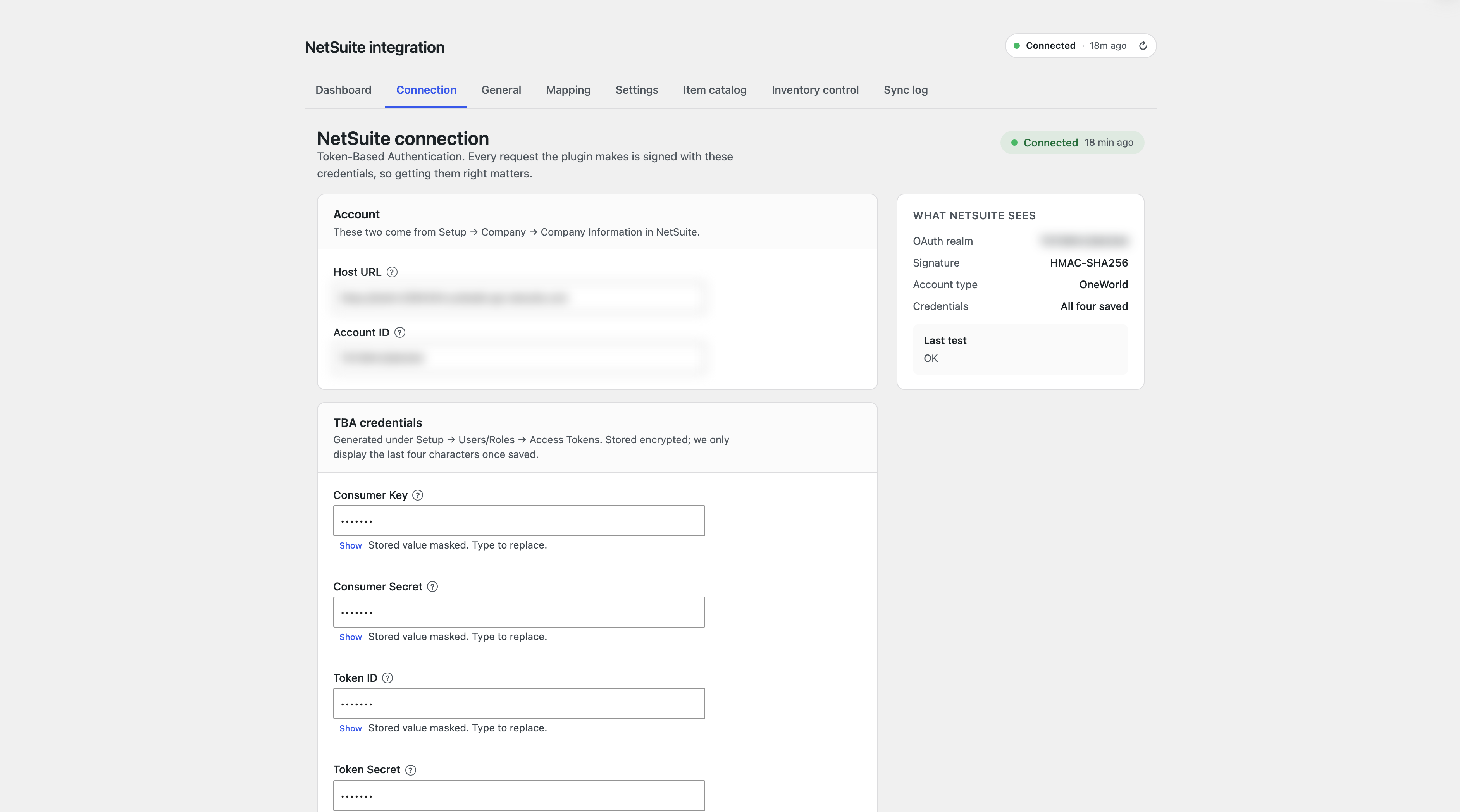Click the HMAC-SHA256 signature value
Image resolution: width=1460 pixels, height=812 pixels.
pyautogui.click(x=1089, y=263)
